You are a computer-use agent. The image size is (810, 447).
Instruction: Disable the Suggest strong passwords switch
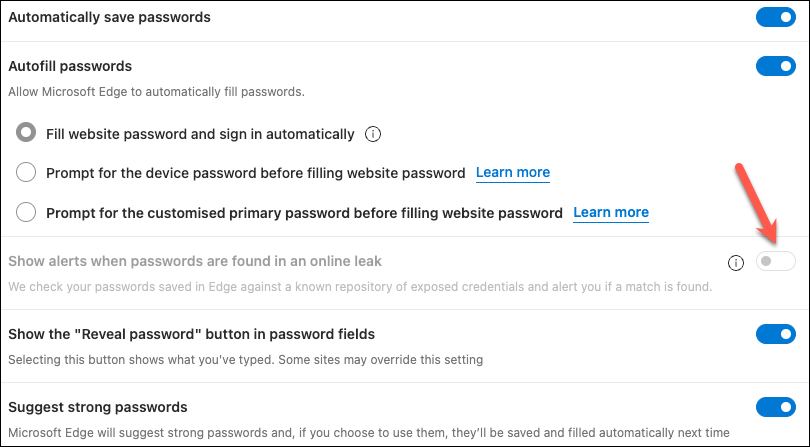pyautogui.click(x=775, y=407)
